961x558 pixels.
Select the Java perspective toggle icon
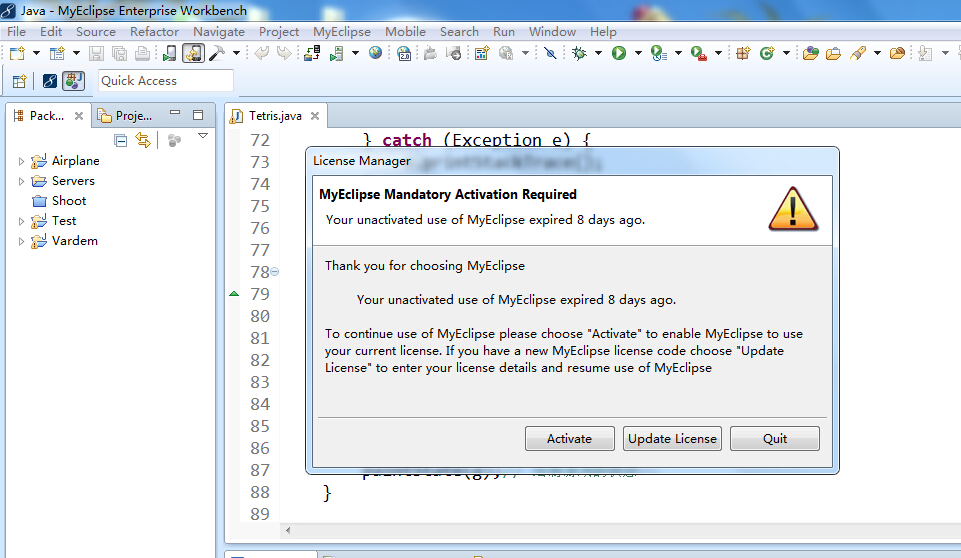[x=73, y=81]
